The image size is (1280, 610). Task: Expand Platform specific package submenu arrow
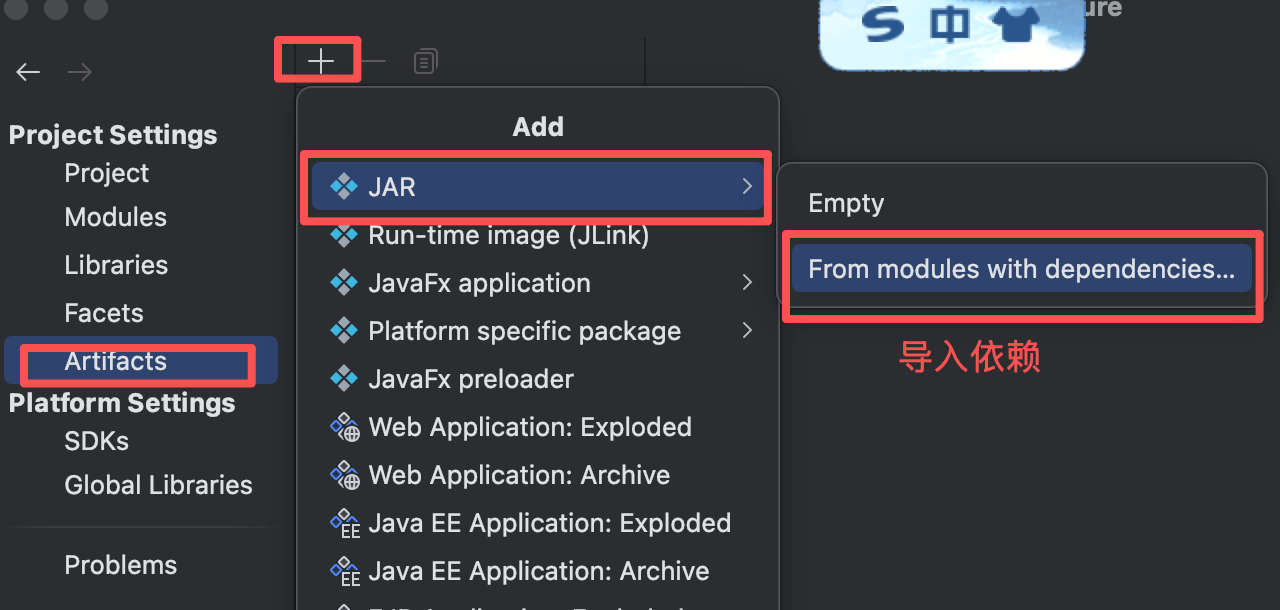pos(746,331)
